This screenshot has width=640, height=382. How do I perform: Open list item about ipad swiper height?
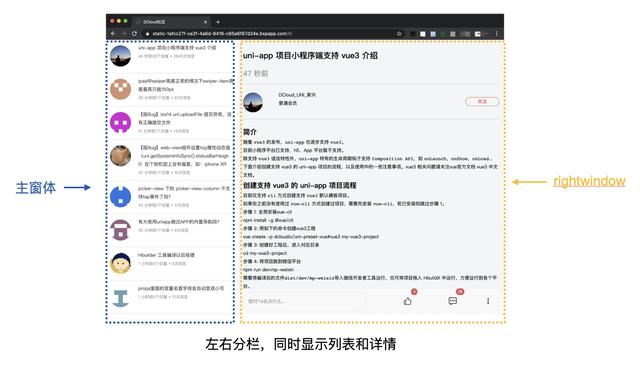point(171,89)
